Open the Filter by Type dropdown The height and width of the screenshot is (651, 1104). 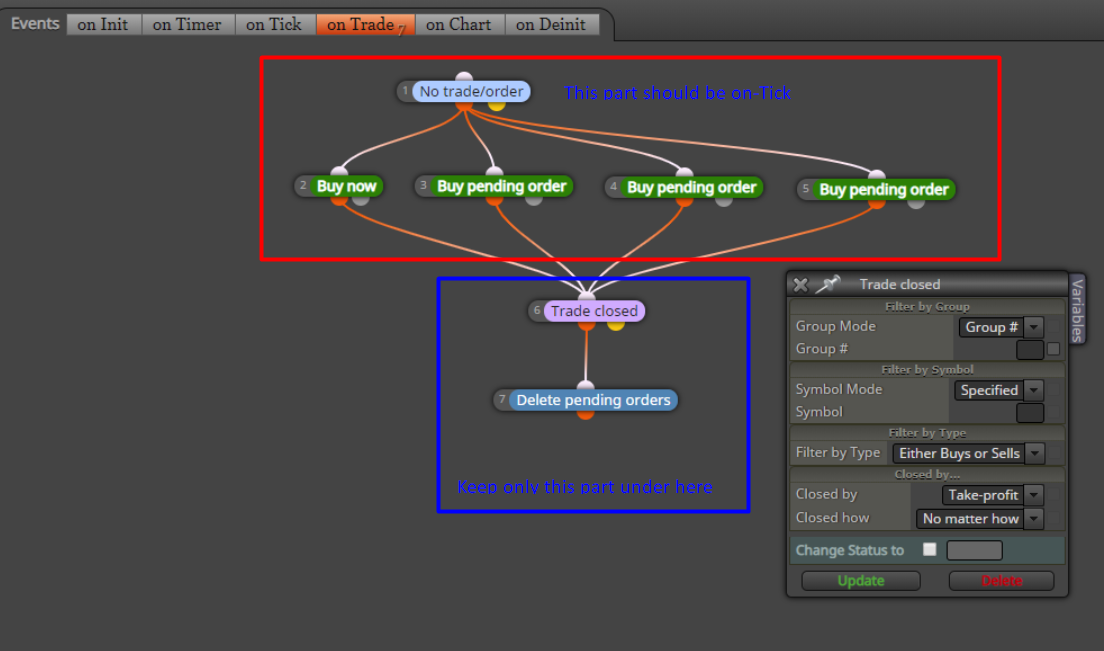click(968, 453)
